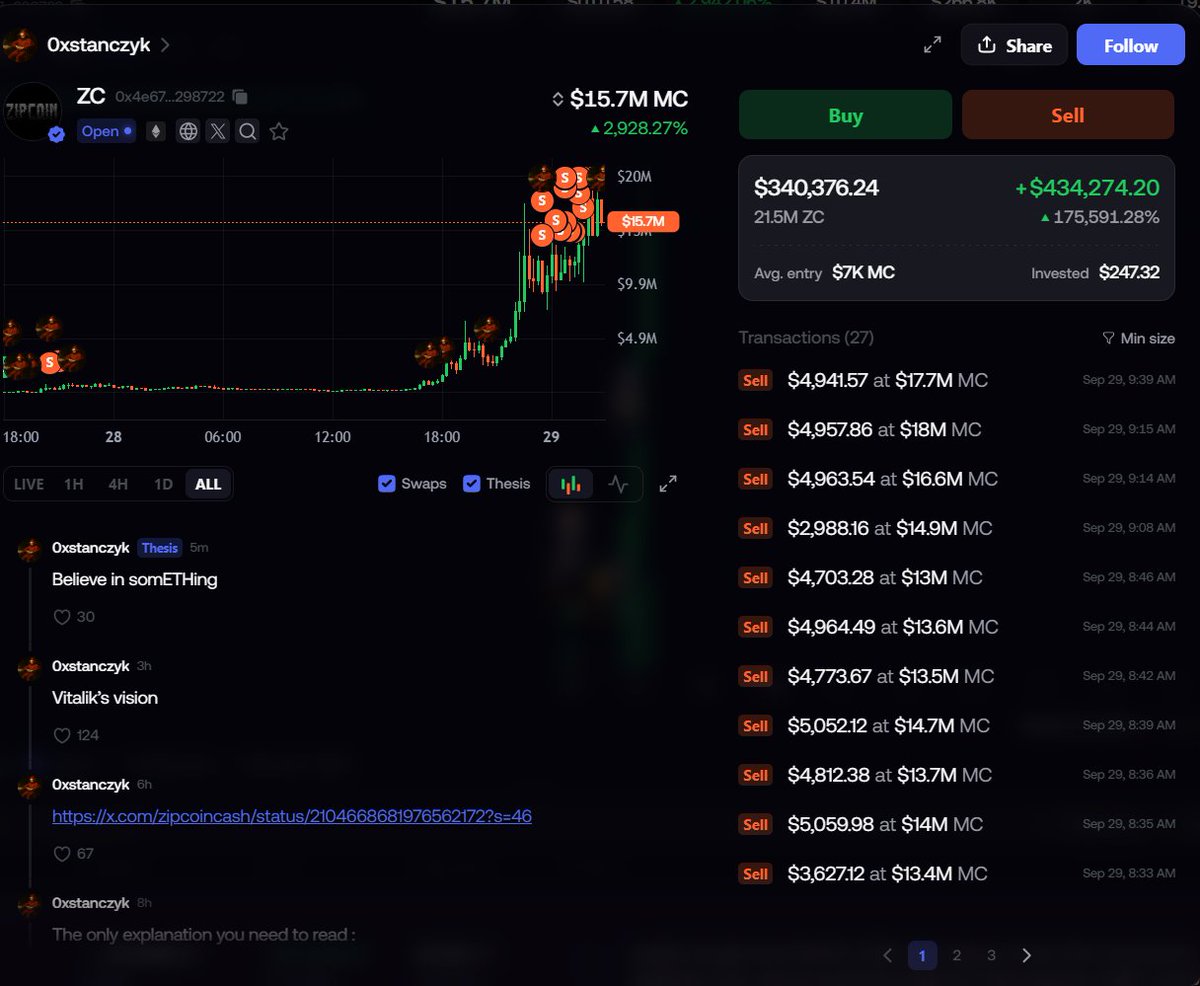Open the token's X profile icon
Viewport: 1200px width, 986px height.
[x=218, y=131]
